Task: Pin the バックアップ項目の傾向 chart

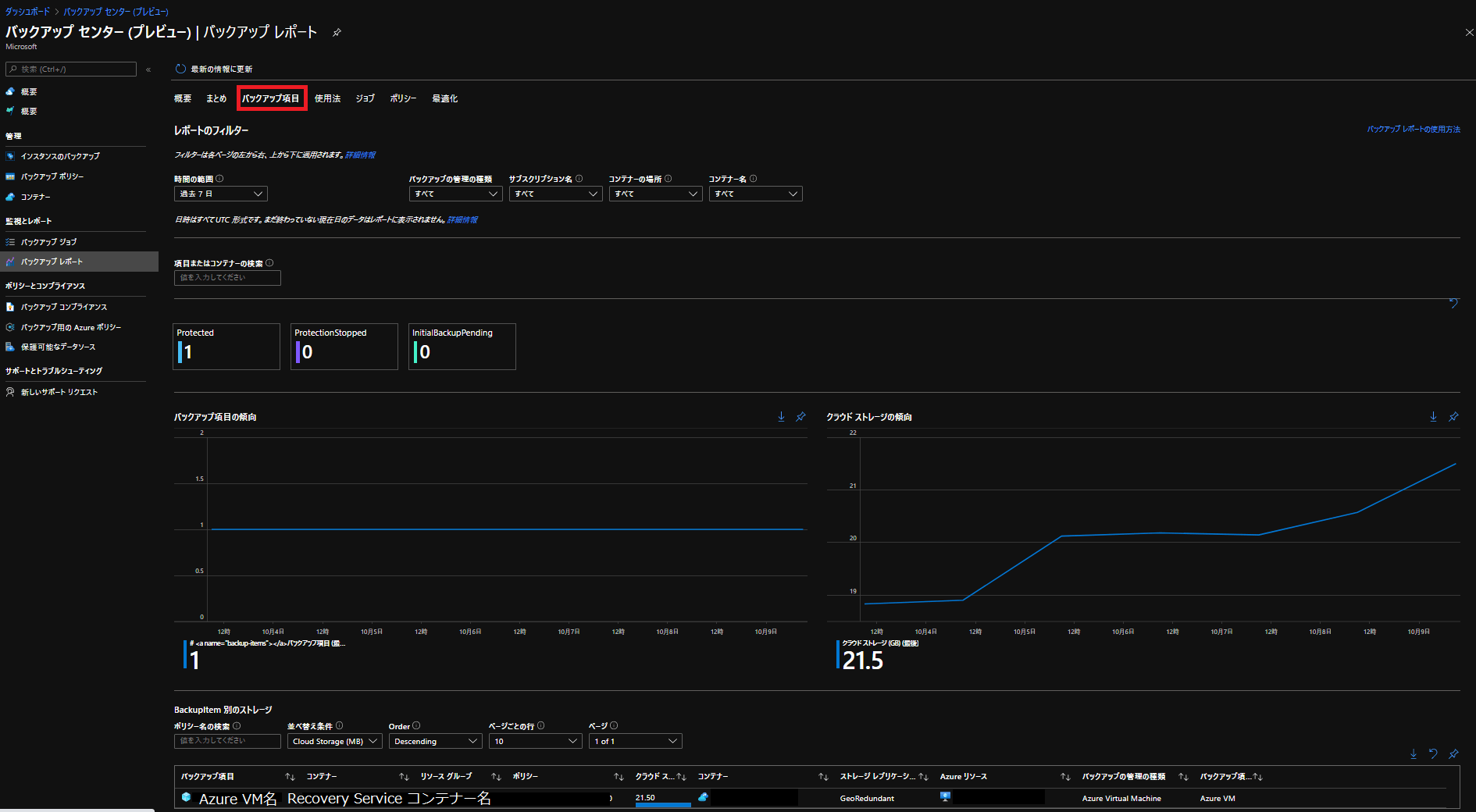Action: pyautogui.click(x=800, y=417)
